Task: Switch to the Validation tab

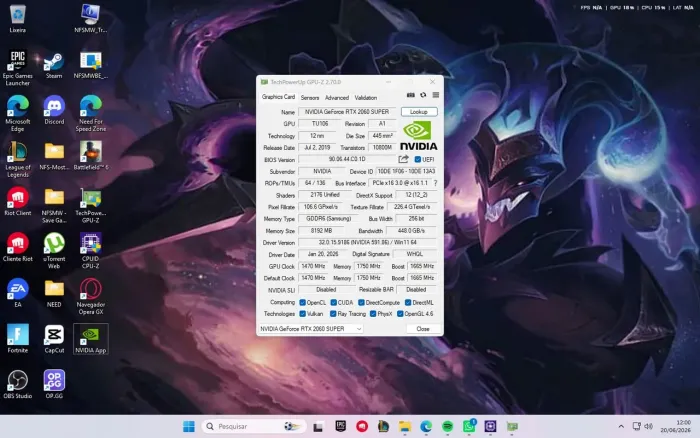Action: coord(366,97)
